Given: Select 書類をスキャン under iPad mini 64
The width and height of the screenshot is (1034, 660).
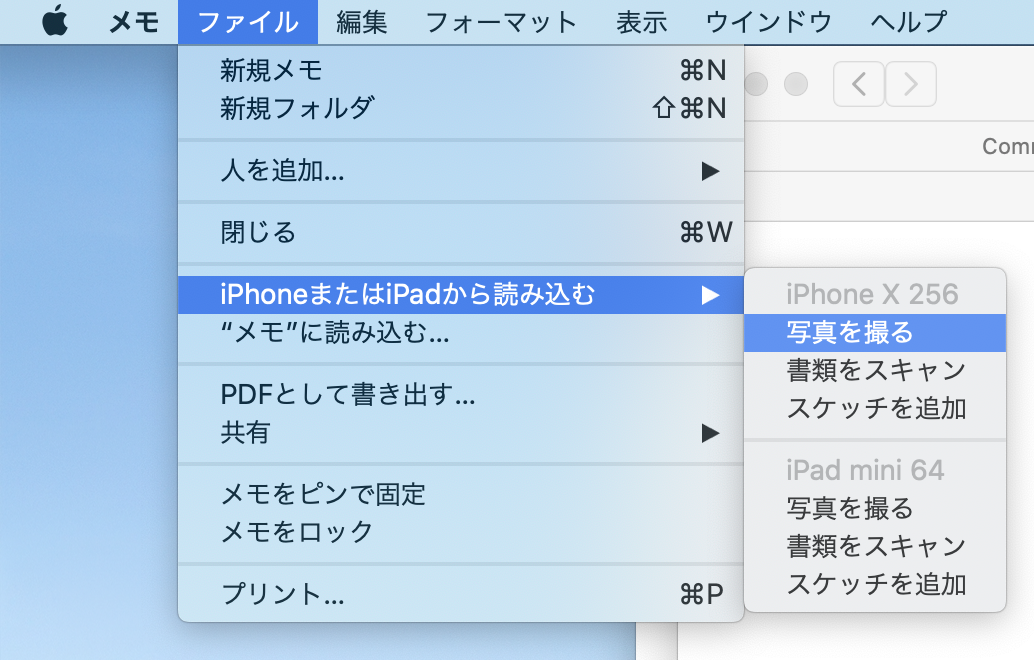Looking at the screenshot, I should pos(875,546).
